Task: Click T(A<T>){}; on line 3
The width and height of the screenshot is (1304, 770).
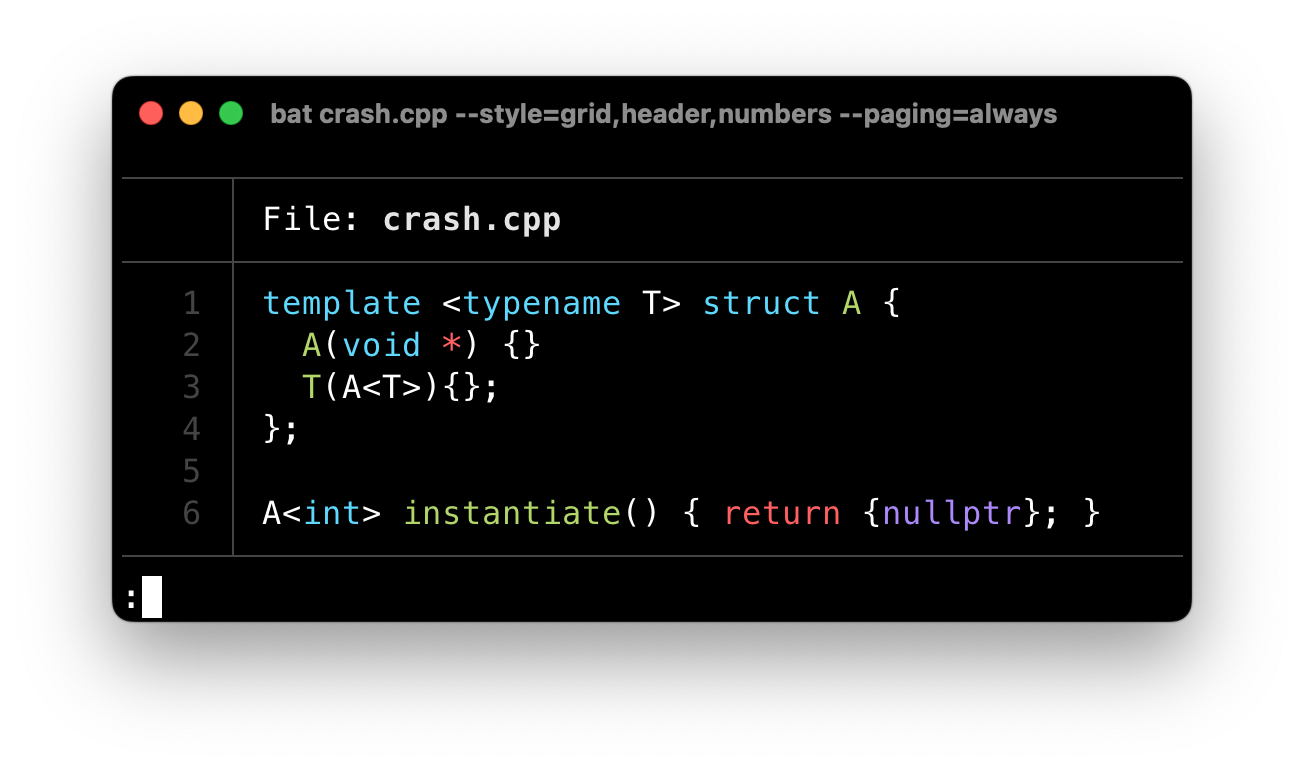Action: (400, 387)
